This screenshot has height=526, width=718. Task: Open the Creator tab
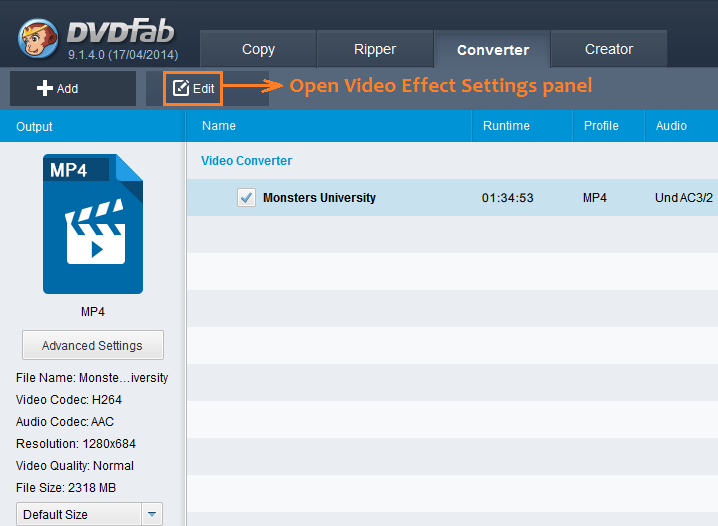(x=609, y=49)
